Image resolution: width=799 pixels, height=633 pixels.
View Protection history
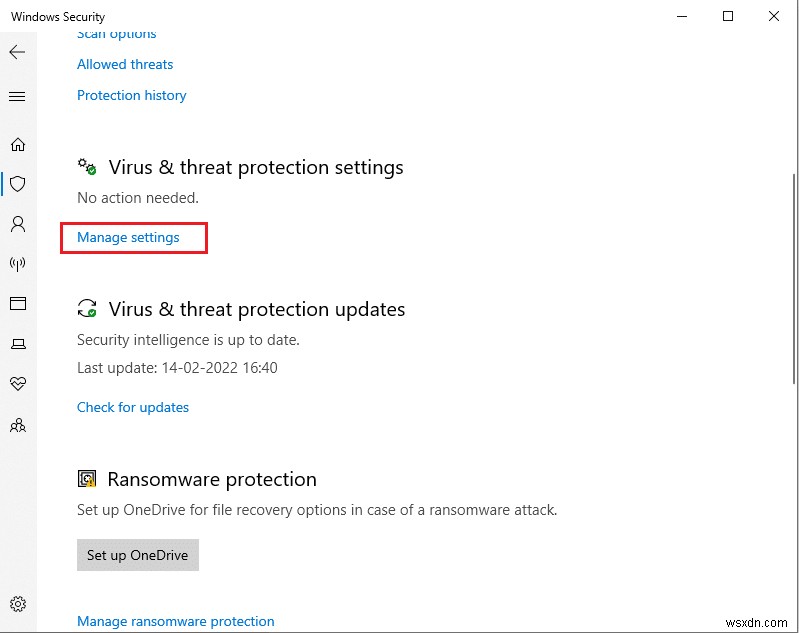point(131,95)
